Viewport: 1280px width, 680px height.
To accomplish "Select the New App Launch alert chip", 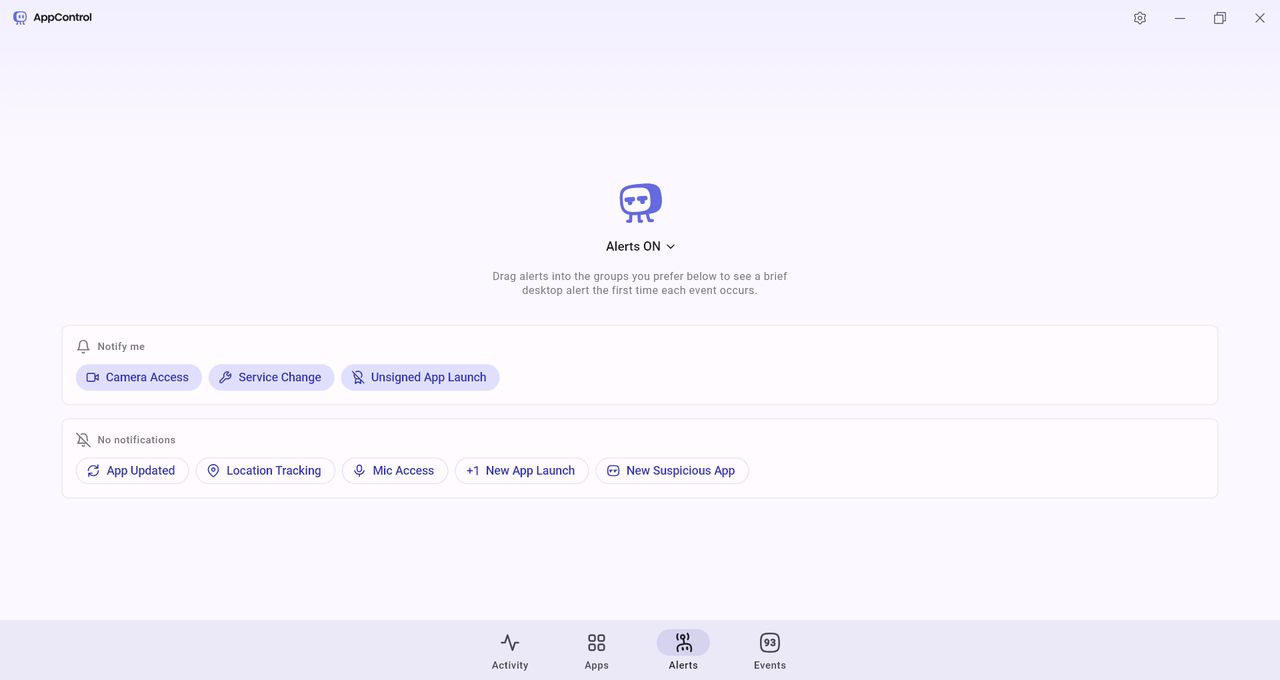I will click(521, 471).
